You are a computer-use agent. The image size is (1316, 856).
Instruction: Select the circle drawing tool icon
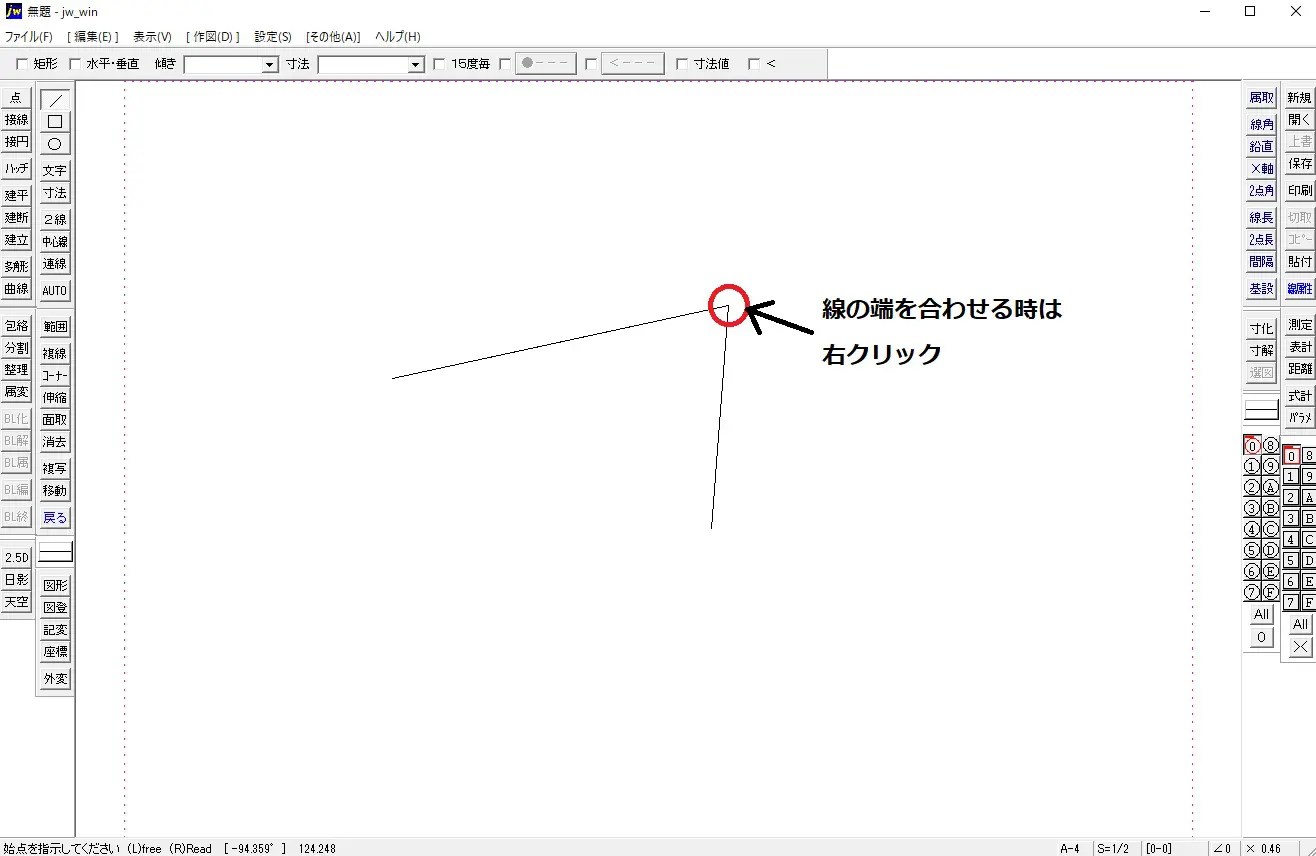55,144
